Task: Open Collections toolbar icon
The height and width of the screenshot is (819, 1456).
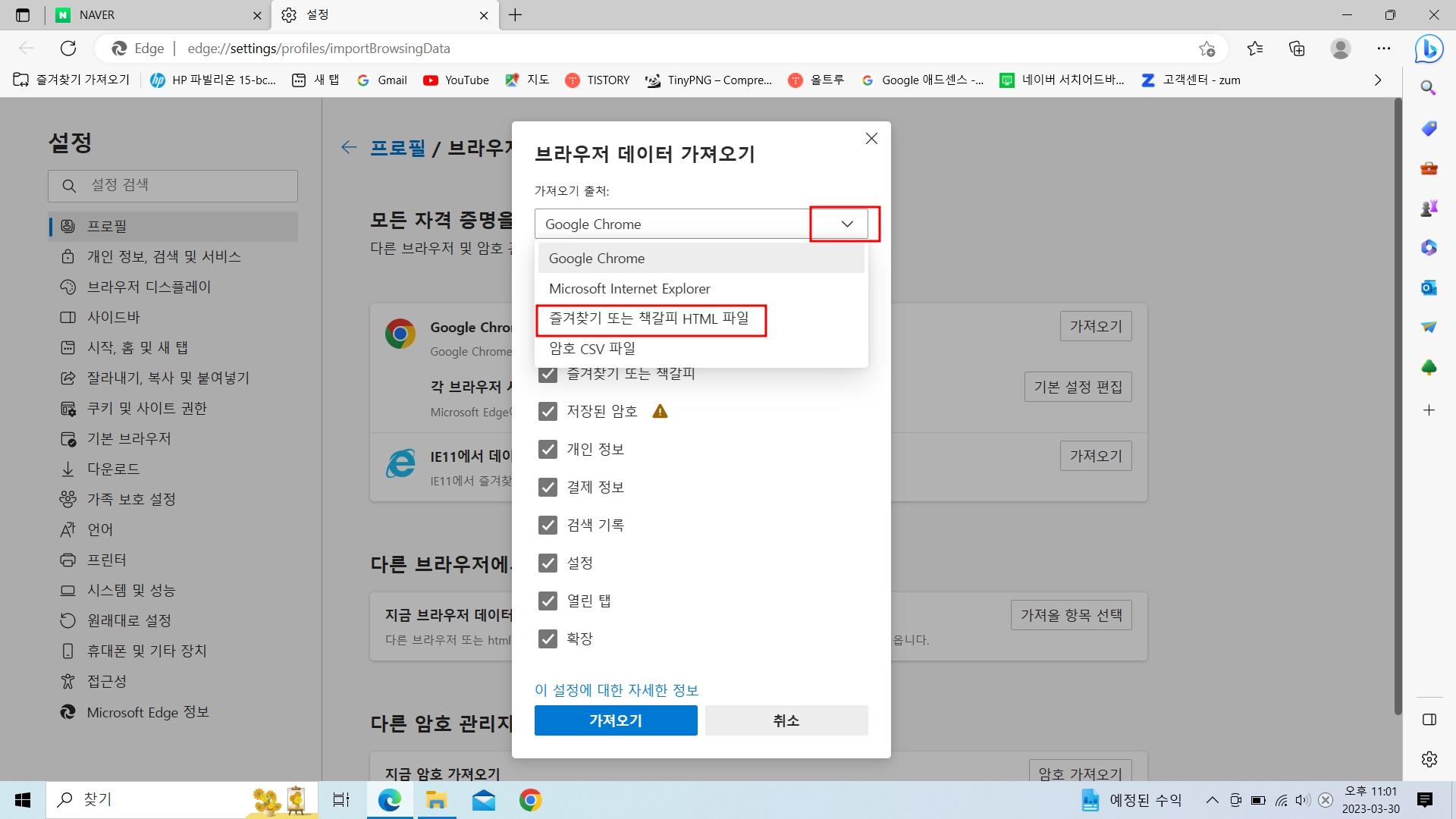Action: click(1297, 49)
